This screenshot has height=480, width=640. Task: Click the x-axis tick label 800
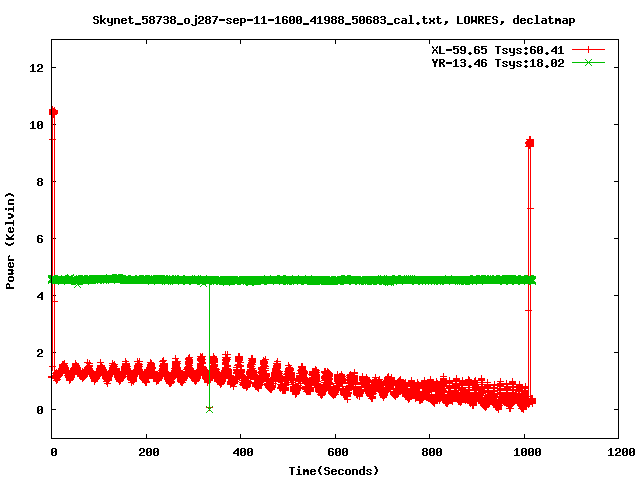432,452
